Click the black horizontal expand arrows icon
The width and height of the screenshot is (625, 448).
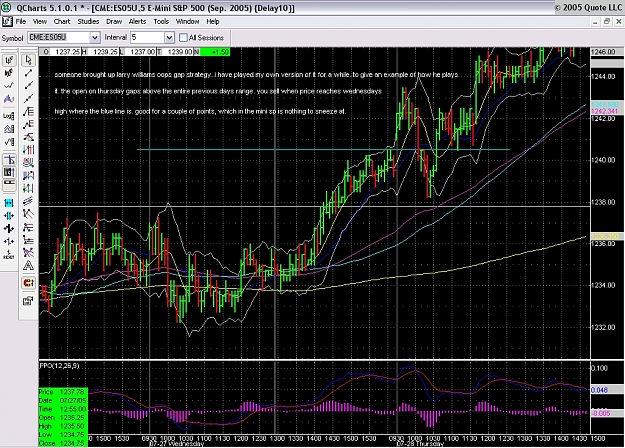9,228
